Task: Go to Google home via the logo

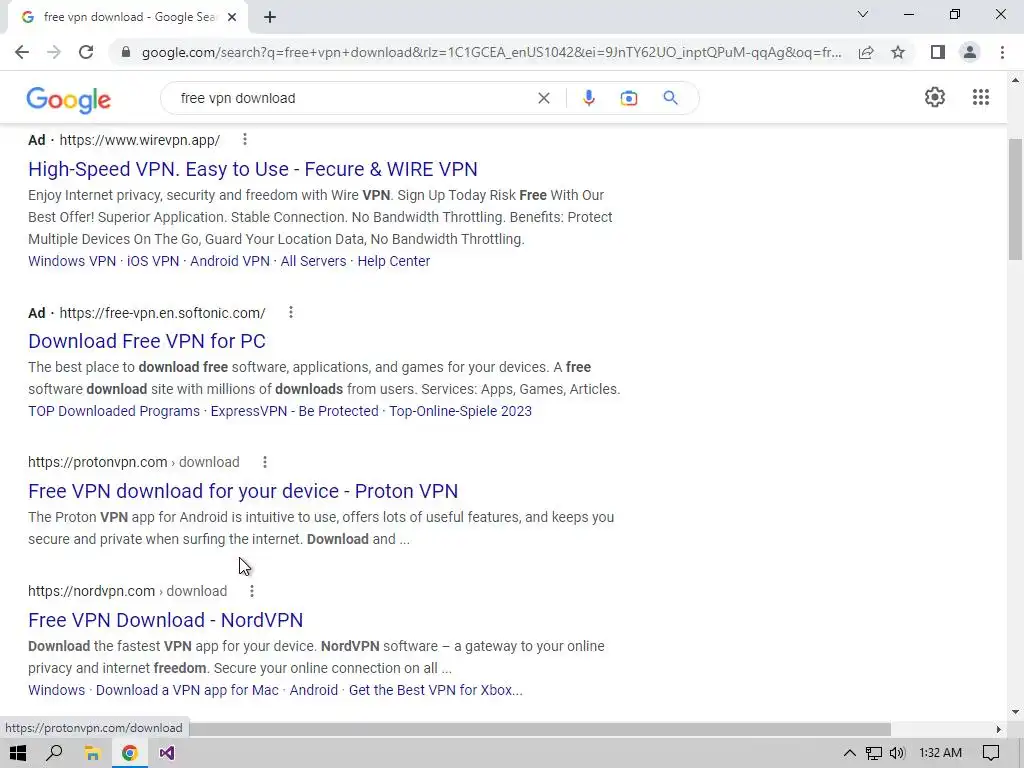Action: coord(69,99)
